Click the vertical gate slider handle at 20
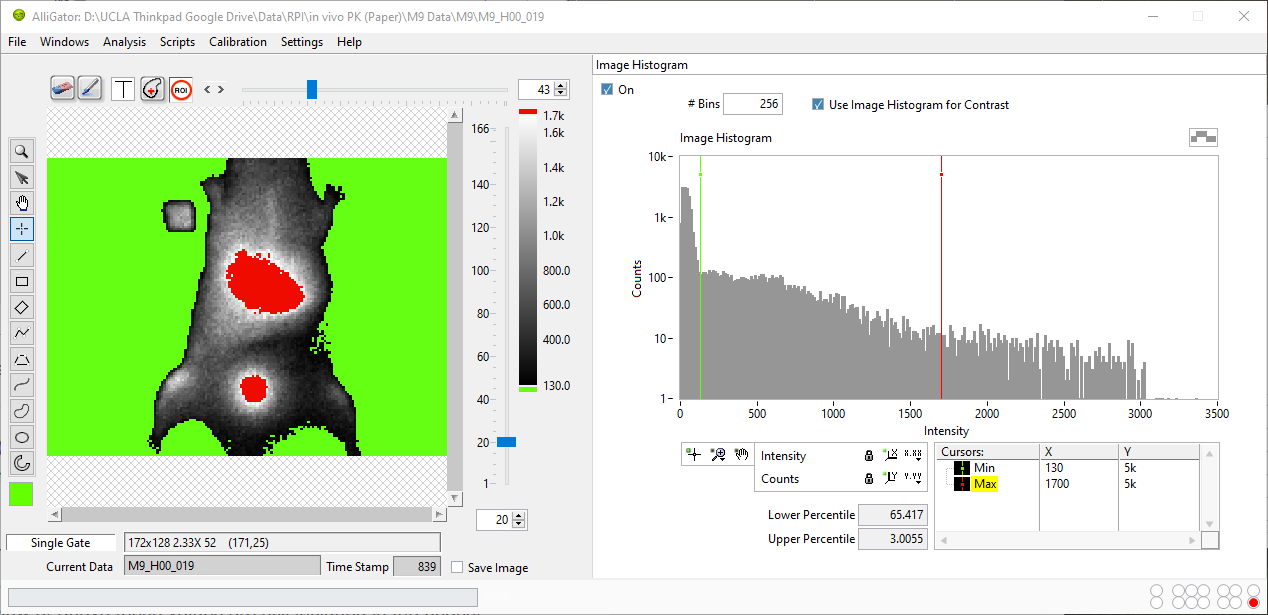Image resolution: width=1268 pixels, height=615 pixels. 507,442
